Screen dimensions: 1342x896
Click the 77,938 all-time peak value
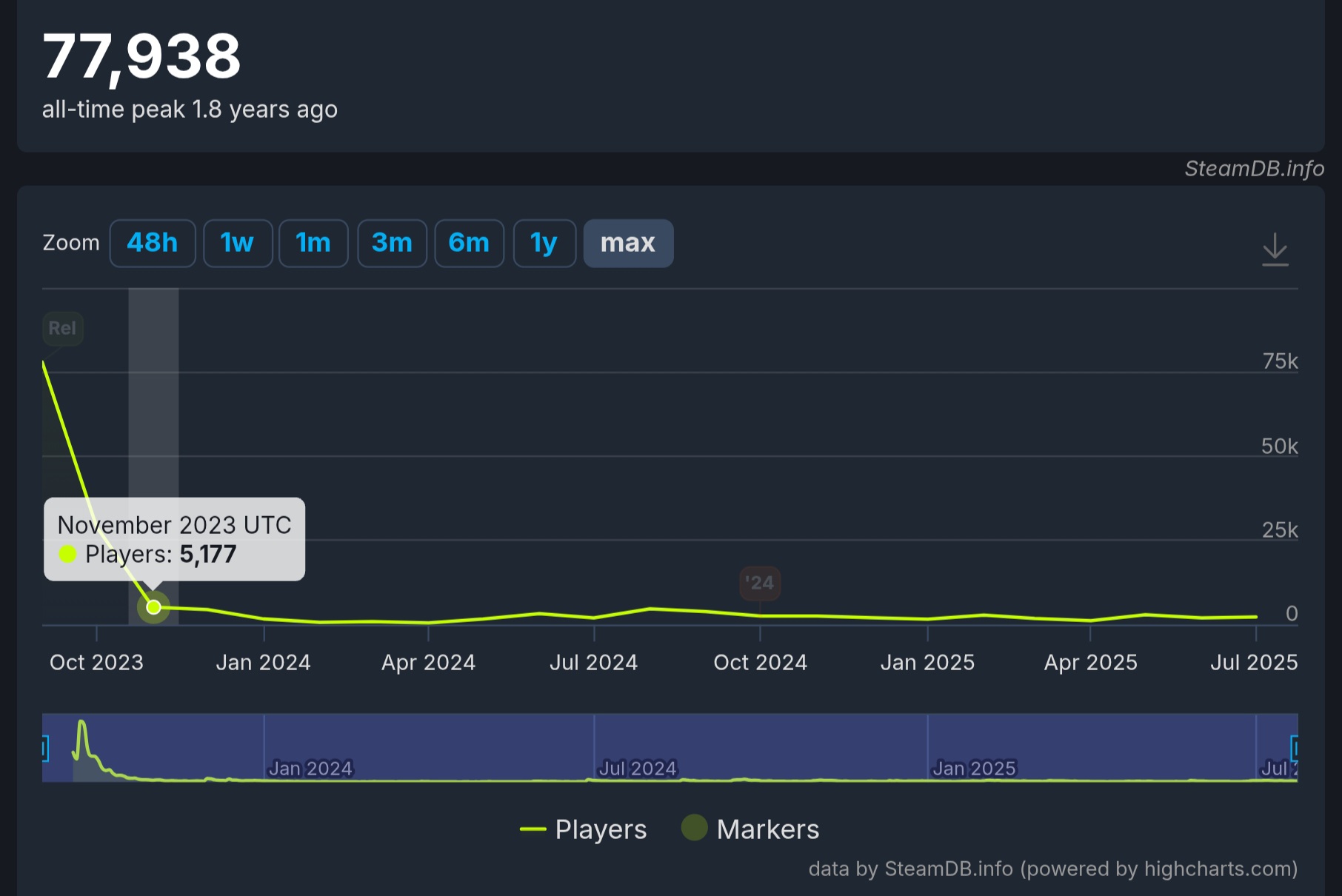tap(141, 56)
